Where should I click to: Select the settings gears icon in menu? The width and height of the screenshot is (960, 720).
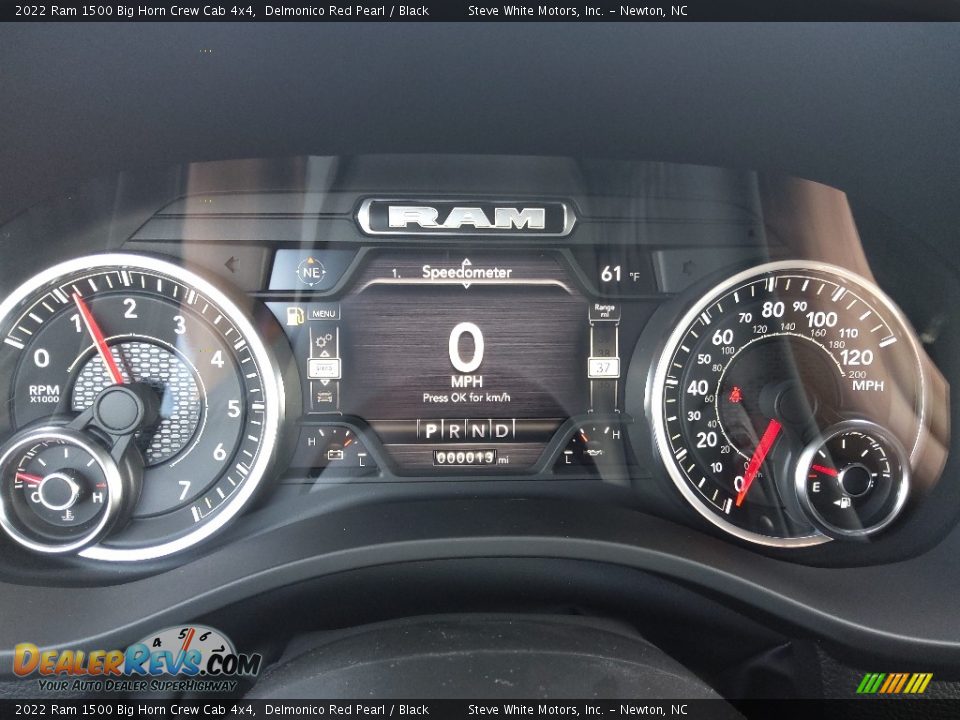324,340
